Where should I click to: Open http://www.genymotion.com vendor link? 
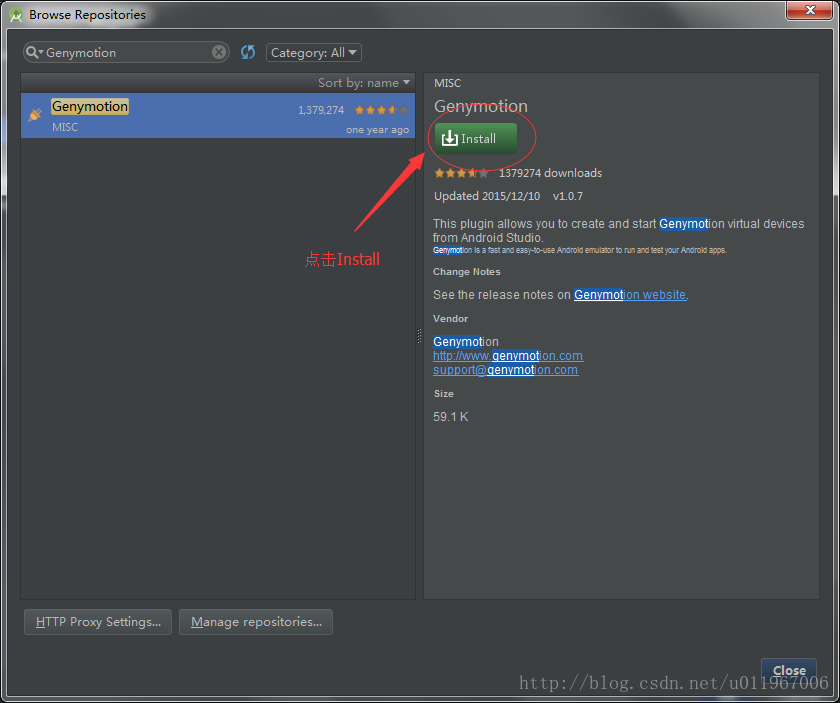pos(508,356)
